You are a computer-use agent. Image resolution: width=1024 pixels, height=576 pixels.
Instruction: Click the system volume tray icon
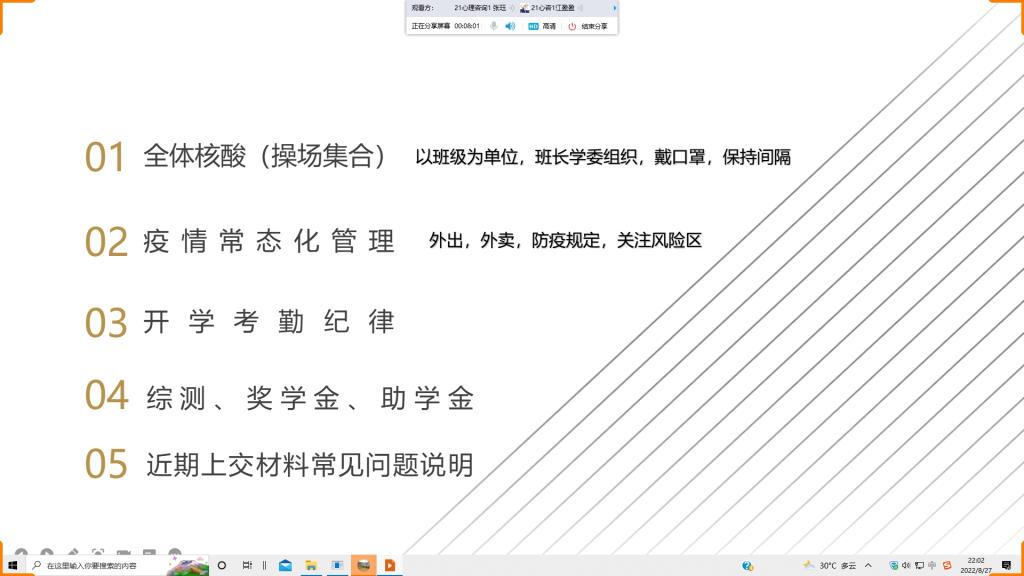coord(906,565)
